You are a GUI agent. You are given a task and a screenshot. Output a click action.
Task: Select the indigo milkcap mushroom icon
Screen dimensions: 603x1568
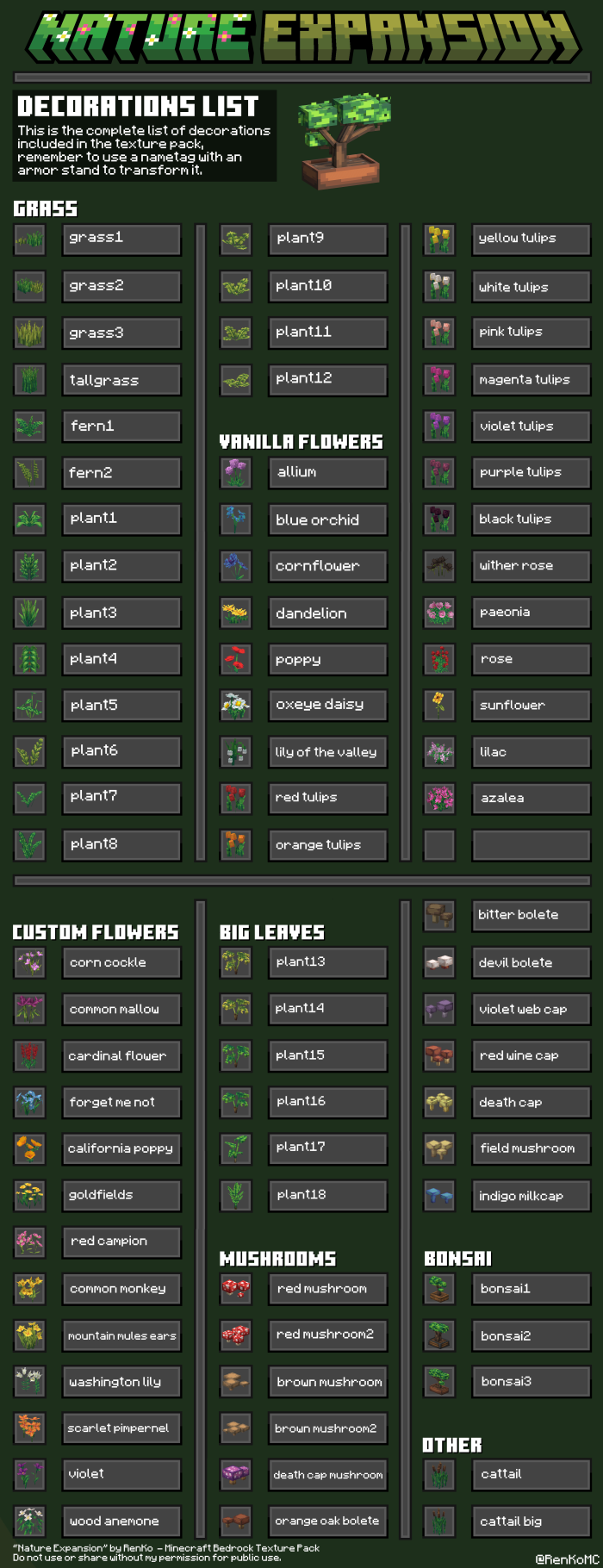tap(439, 1196)
